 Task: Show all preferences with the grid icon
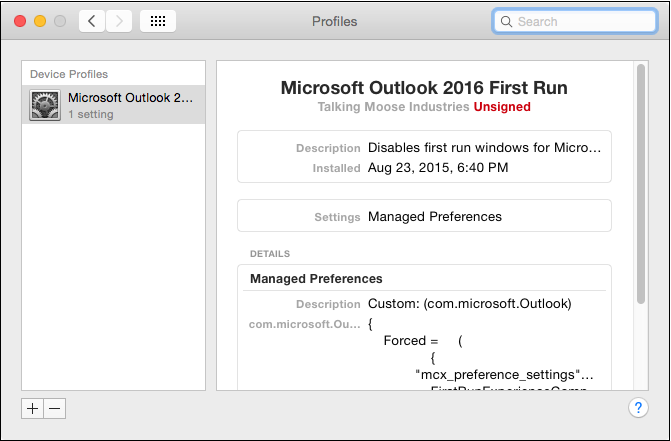pyautogui.click(x=158, y=21)
